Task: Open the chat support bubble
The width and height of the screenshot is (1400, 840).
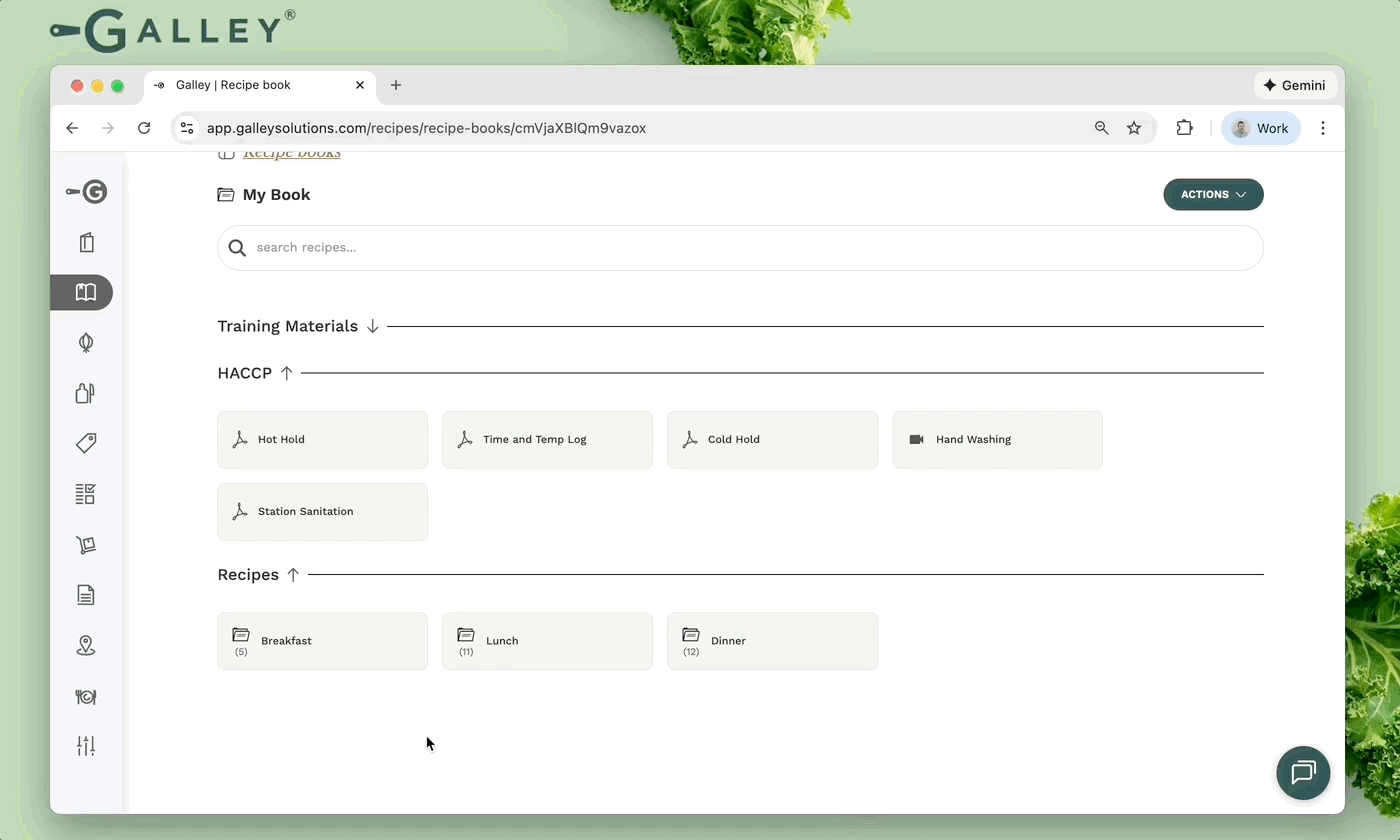Action: click(x=1303, y=773)
